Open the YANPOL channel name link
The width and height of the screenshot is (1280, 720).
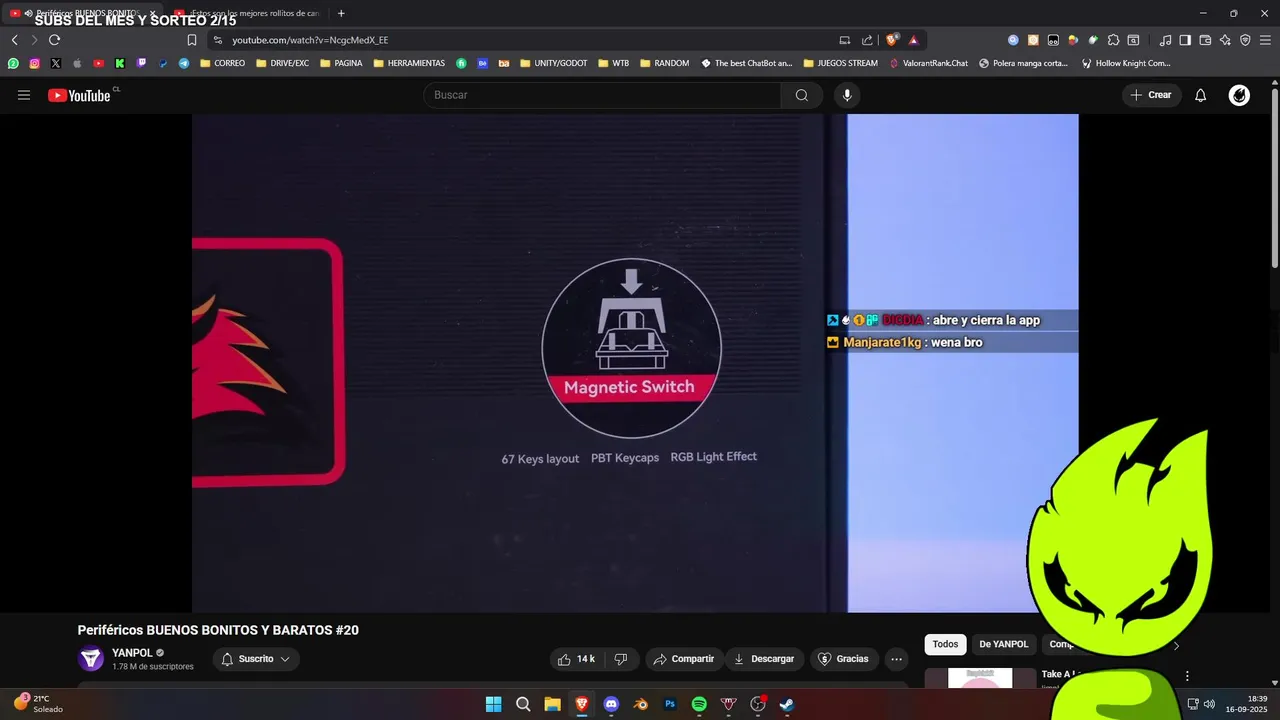point(132,653)
